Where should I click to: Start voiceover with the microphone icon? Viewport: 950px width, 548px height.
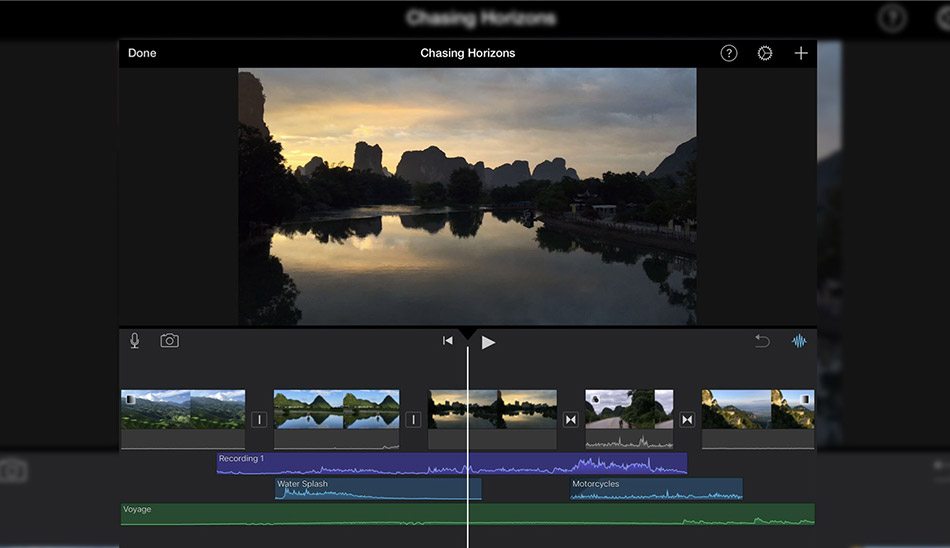(135, 341)
